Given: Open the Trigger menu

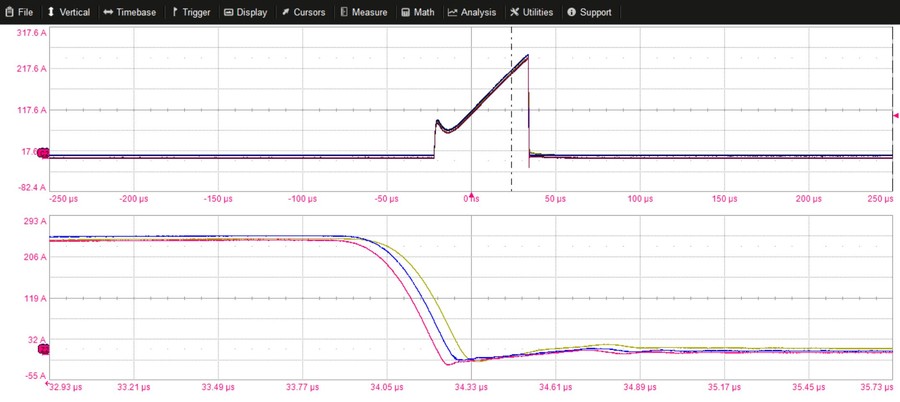Looking at the screenshot, I should coord(191,12).
